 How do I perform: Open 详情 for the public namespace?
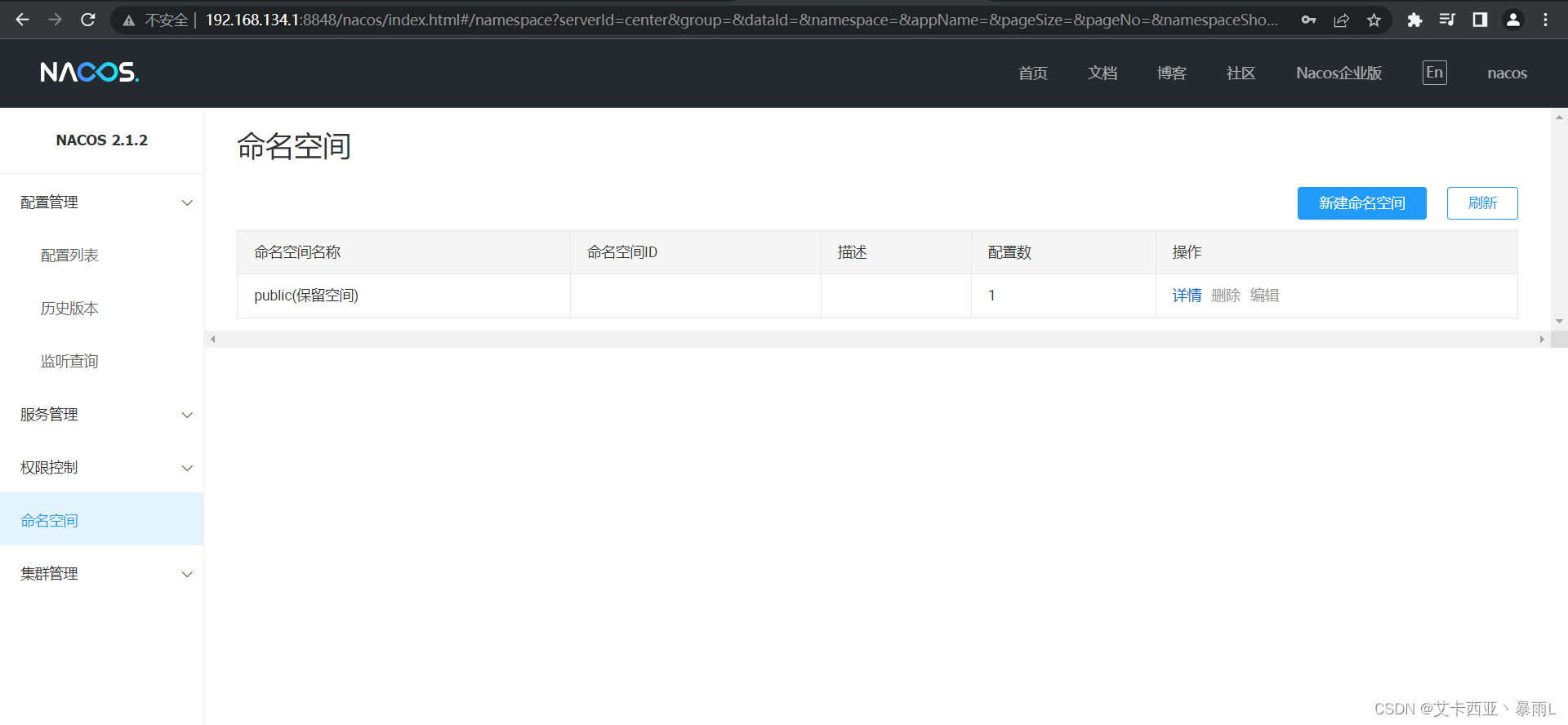(1187, 296)
